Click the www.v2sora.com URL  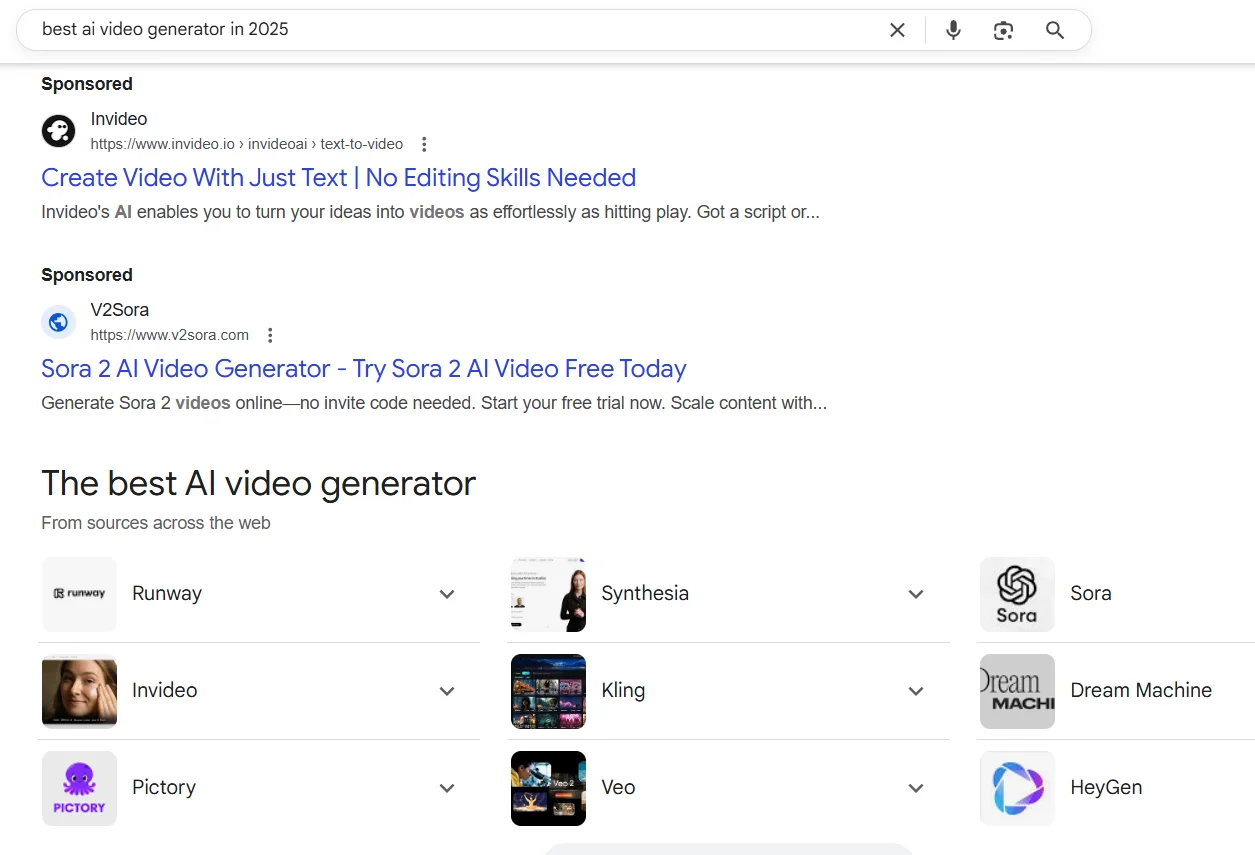point(169,335)
